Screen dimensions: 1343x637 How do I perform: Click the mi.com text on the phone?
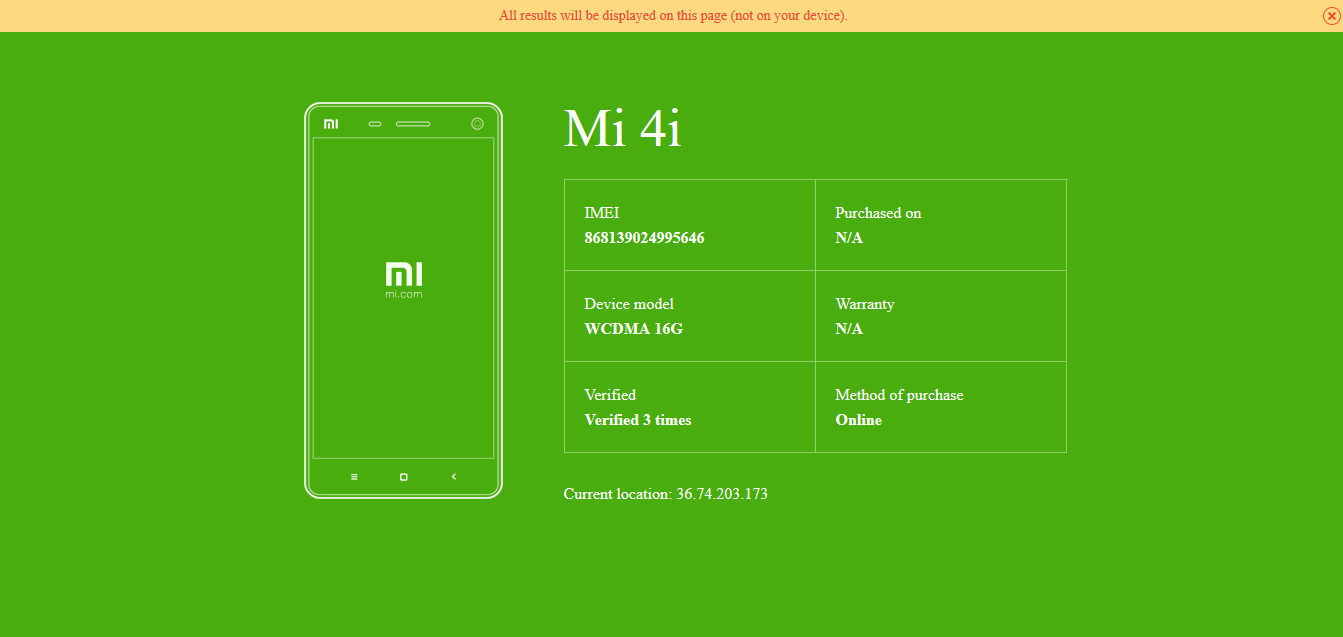pos(404,295)
